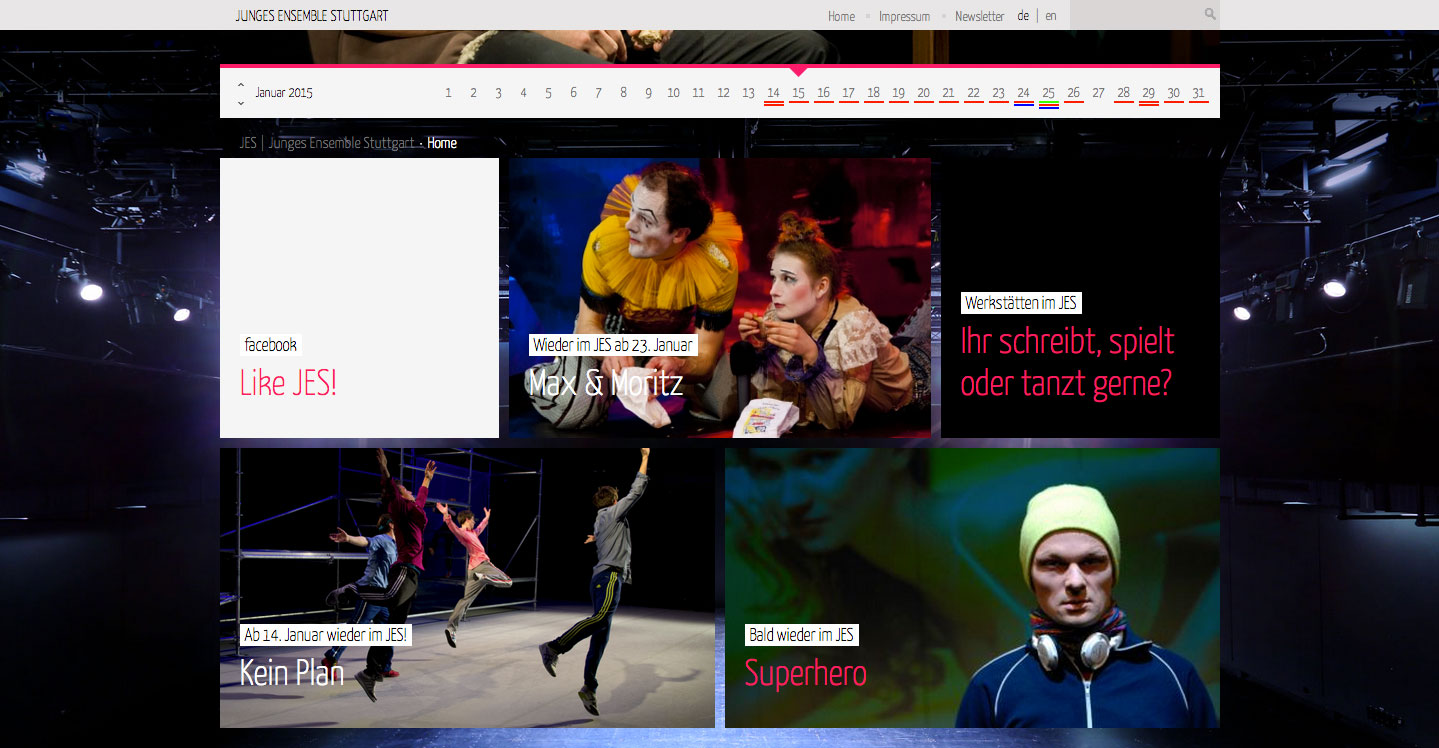This screenshot has height=748, width=1439.
Task: Select calendar day 24
Action: pos(1023,94)
